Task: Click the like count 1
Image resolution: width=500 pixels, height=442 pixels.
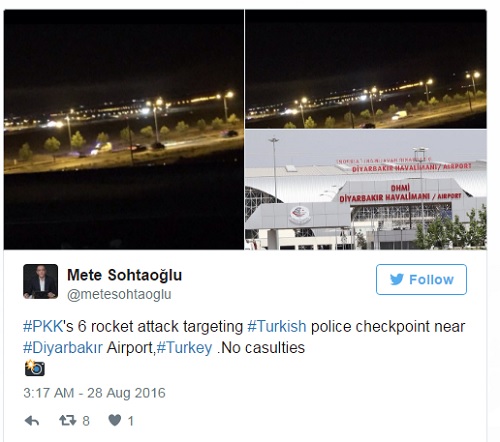Action: (131, 421)
